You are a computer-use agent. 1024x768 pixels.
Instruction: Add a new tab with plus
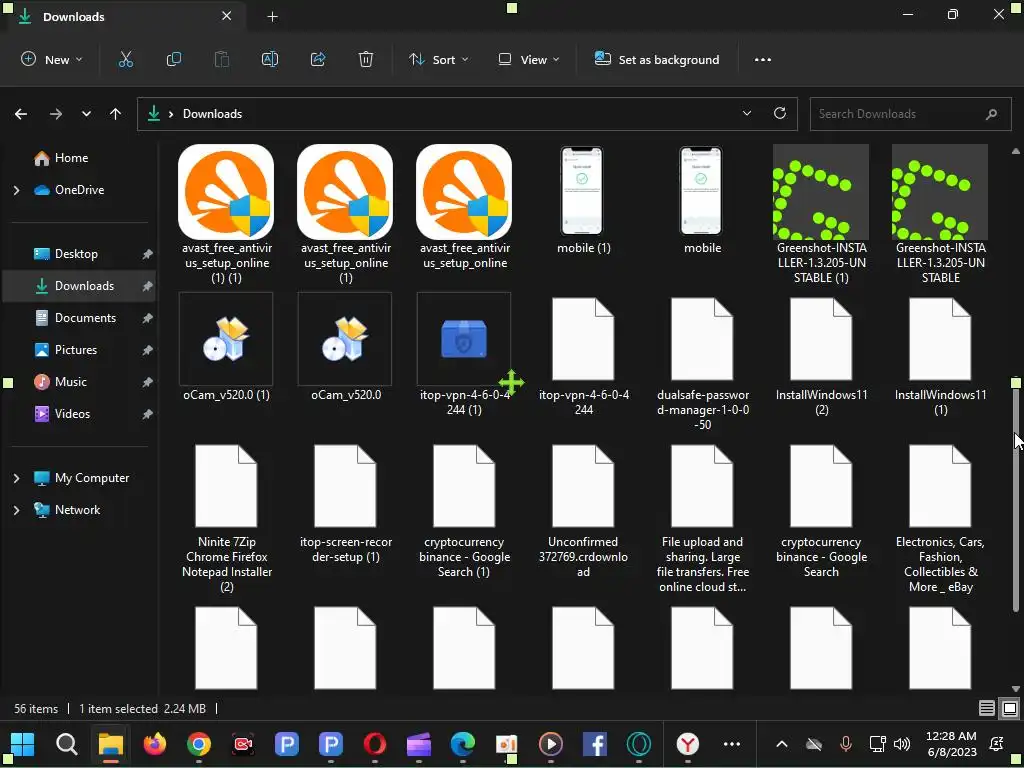pos(272,17)
